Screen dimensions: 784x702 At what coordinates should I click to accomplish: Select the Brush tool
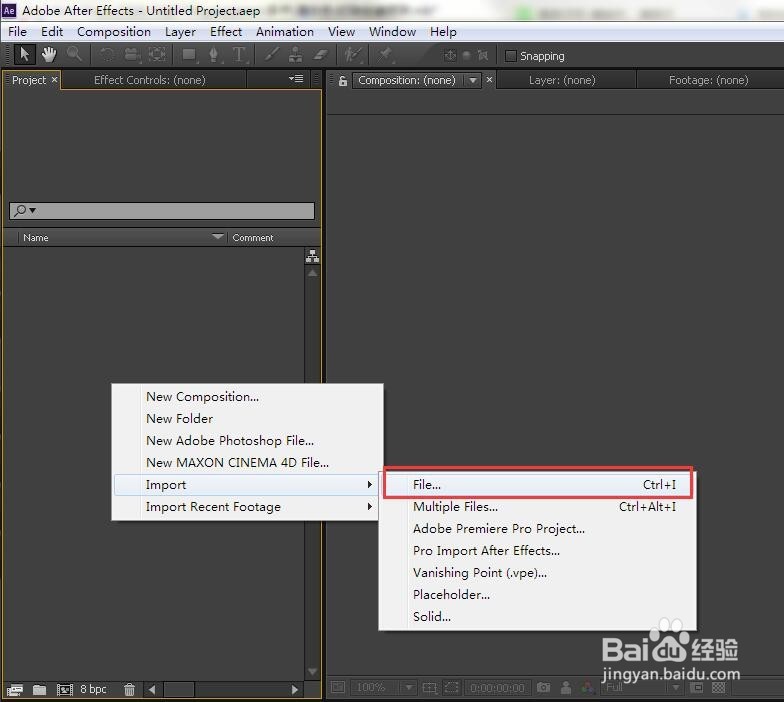click(271, 54)
